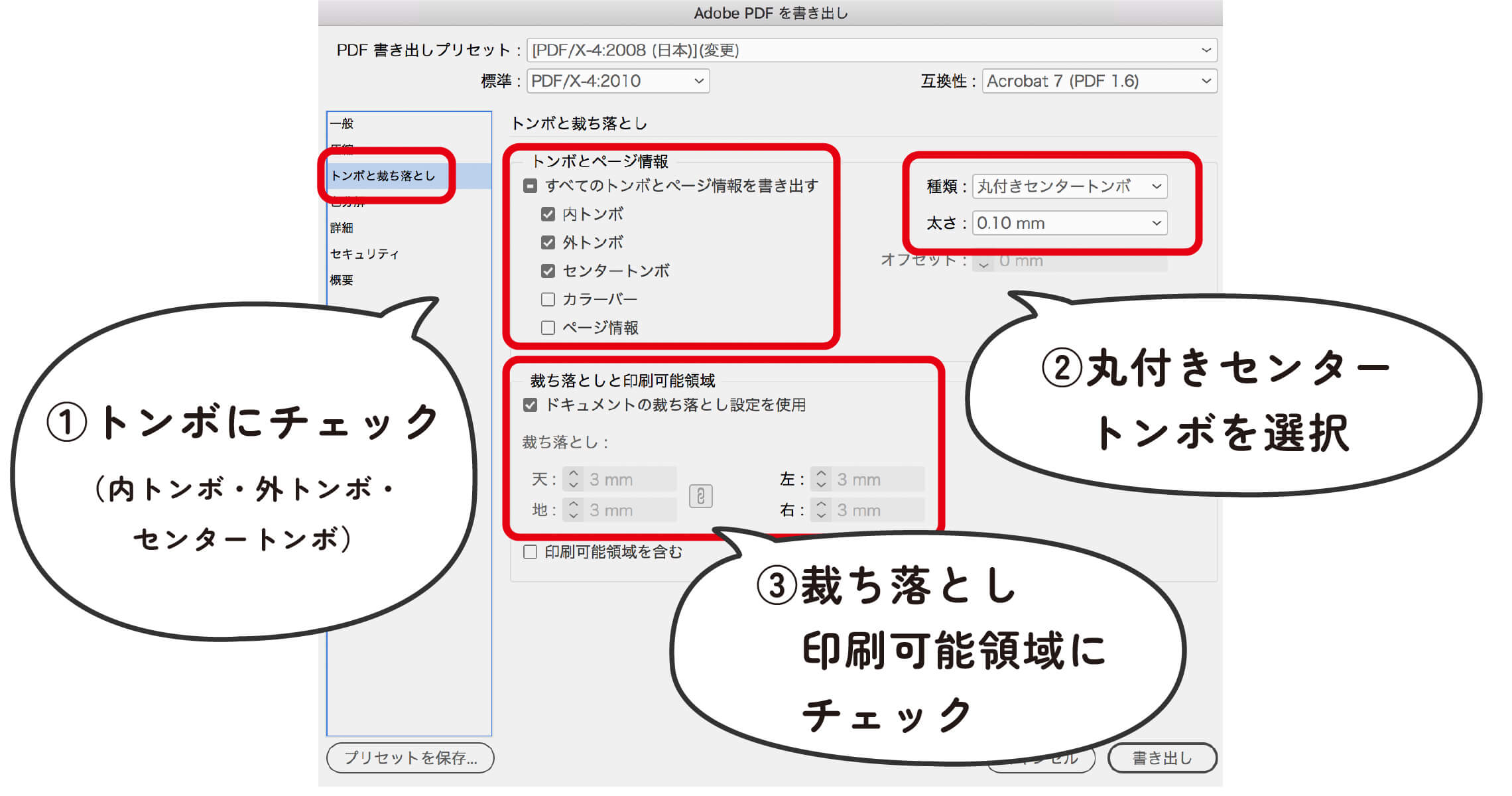
Task: Click the オフセット 0 mm field
Action: click(1081, 263)
